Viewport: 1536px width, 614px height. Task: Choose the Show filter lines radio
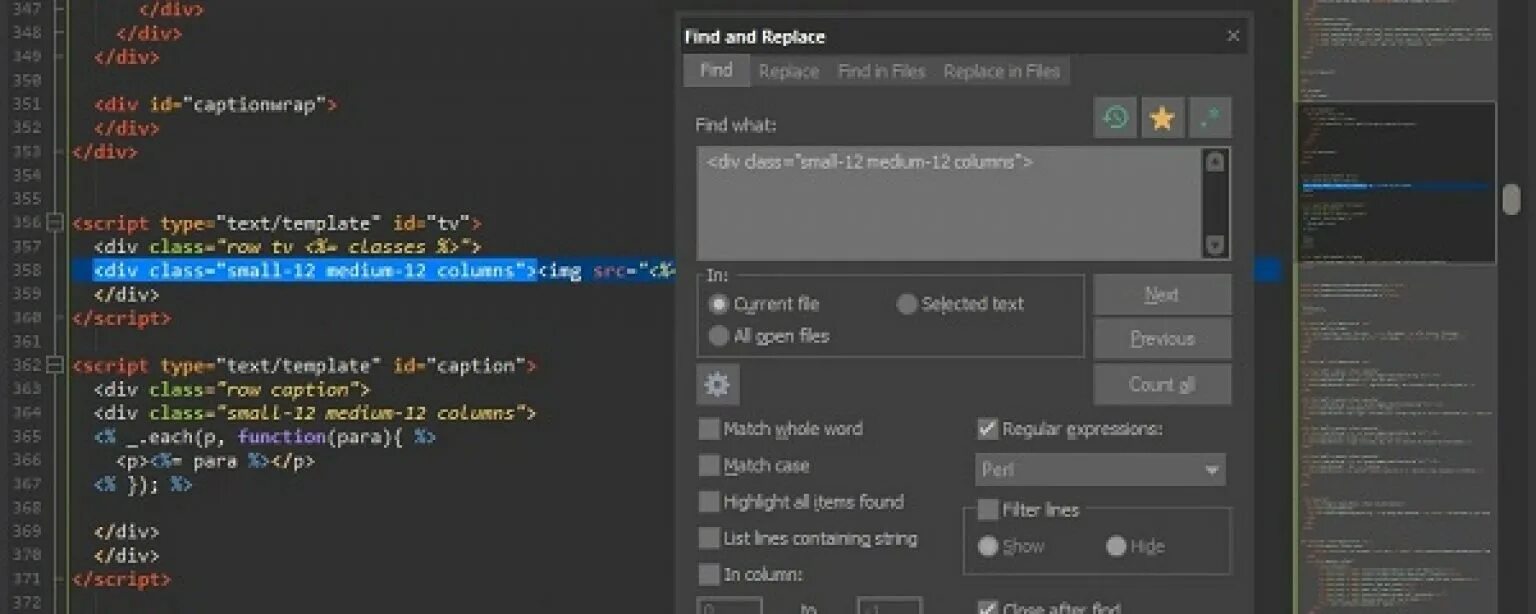coord(988,546)
